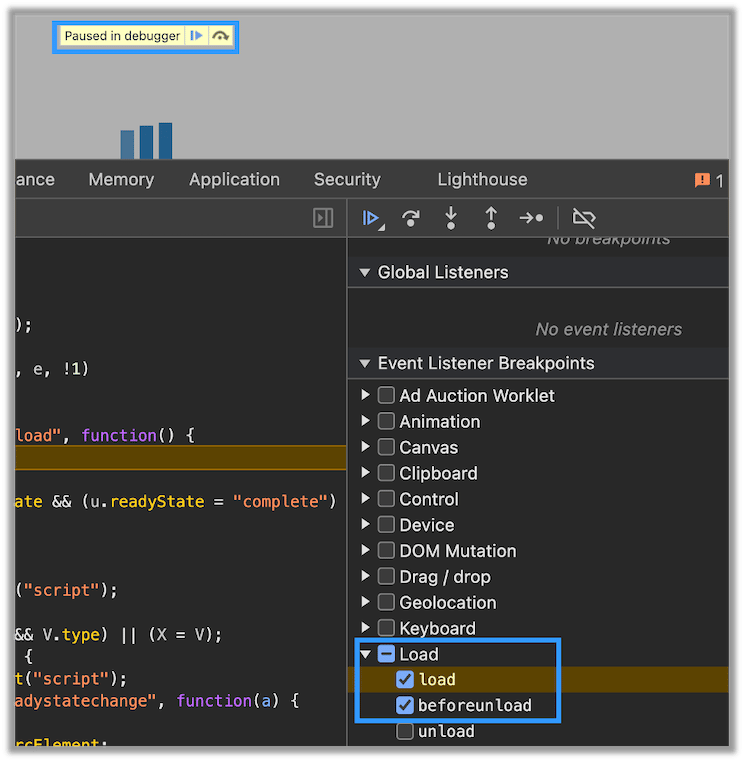Check the Canvas breakpoint checkbox
Image resolution: width=744 pixels, height=762 pixels.
386,447
